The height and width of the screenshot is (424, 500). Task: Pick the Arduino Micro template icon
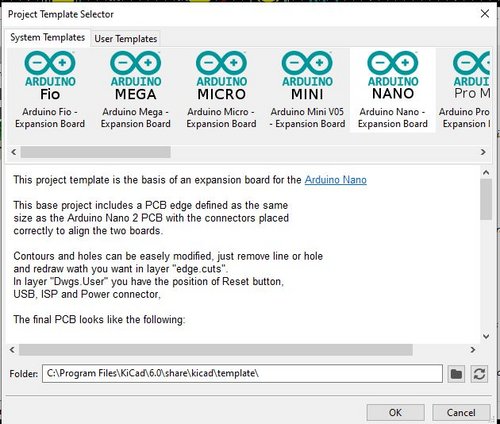click(221, 76)
